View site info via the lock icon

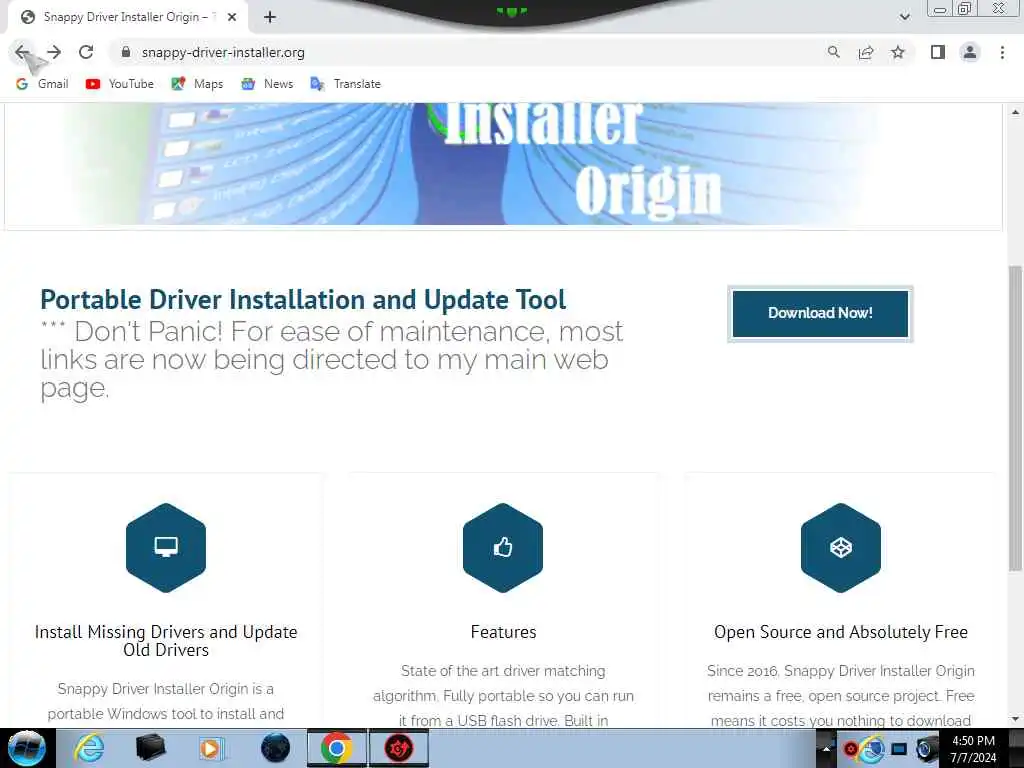(126, 52)
